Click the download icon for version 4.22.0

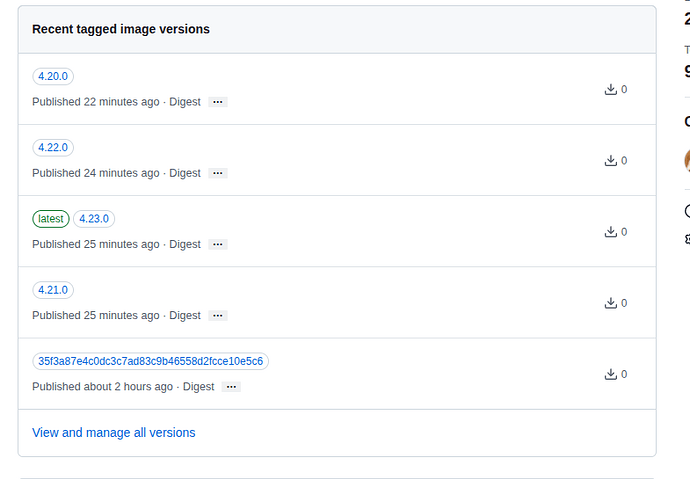tap(610, 160)
